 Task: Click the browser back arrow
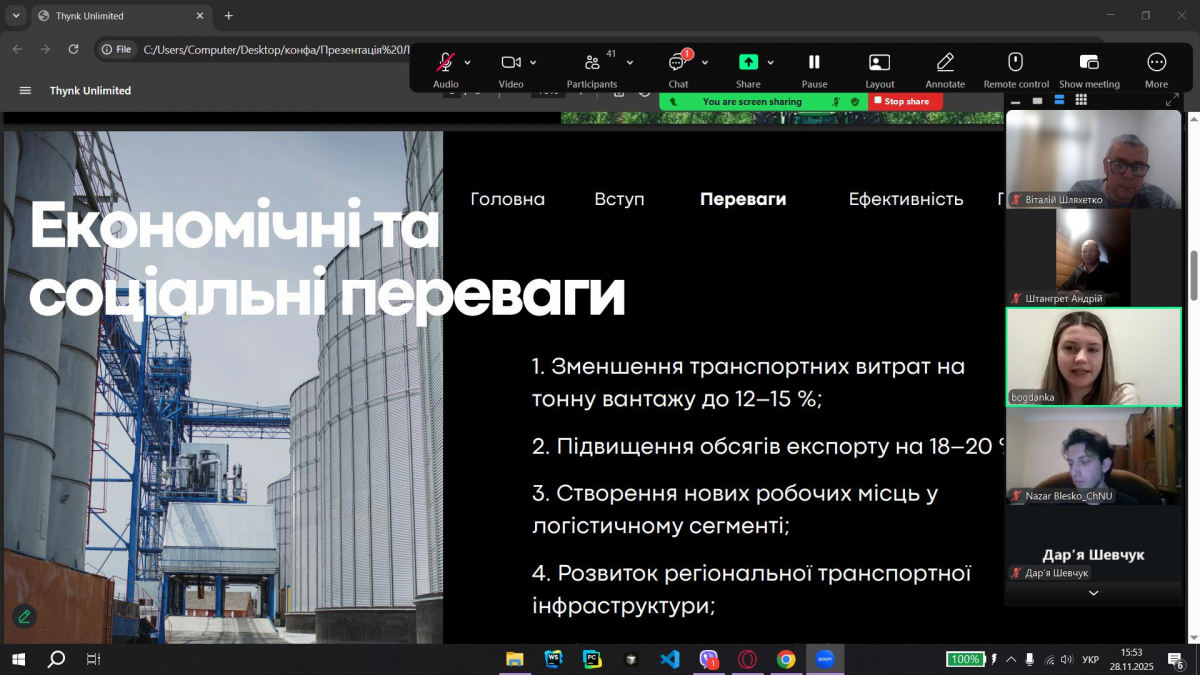16,47
